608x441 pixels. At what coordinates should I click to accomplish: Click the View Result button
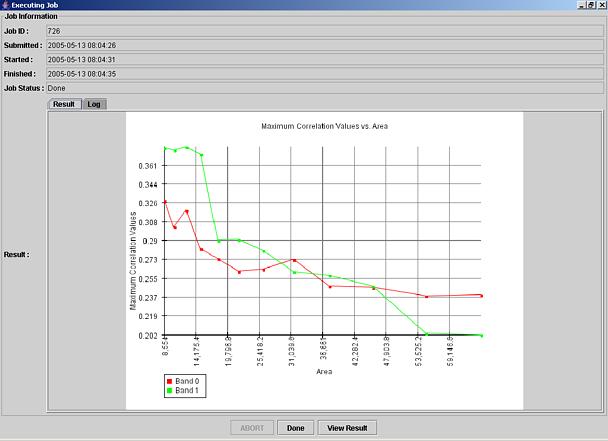click(x=347, y=428)
